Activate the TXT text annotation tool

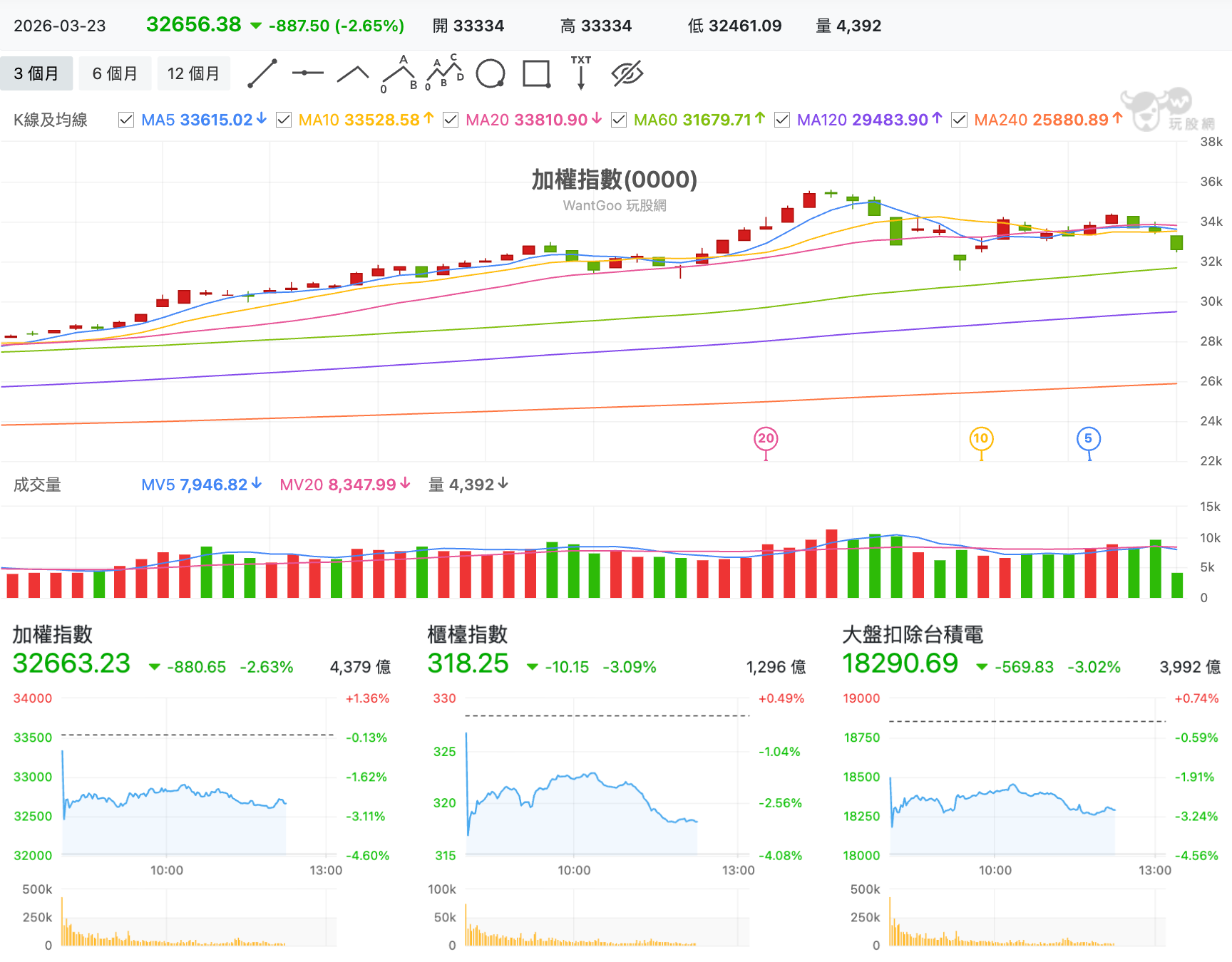click(x=581, y=73)
